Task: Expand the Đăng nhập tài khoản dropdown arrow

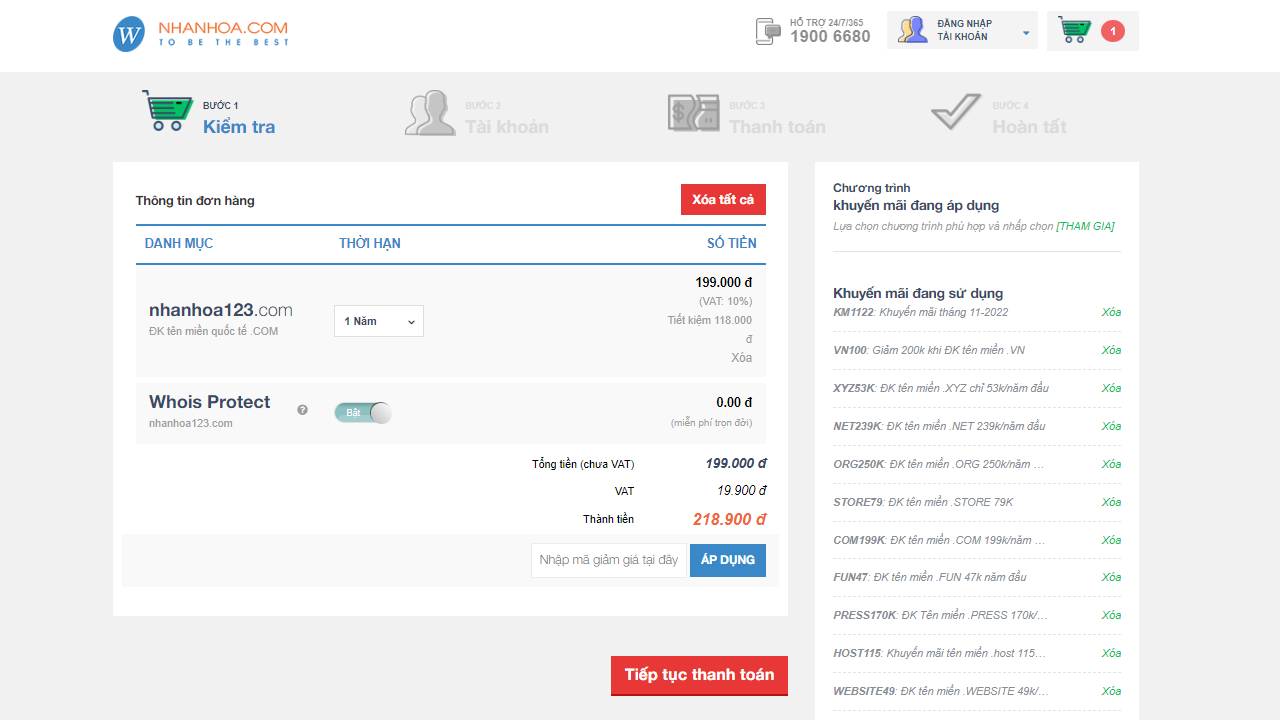Action: (x=1026, y=33)
